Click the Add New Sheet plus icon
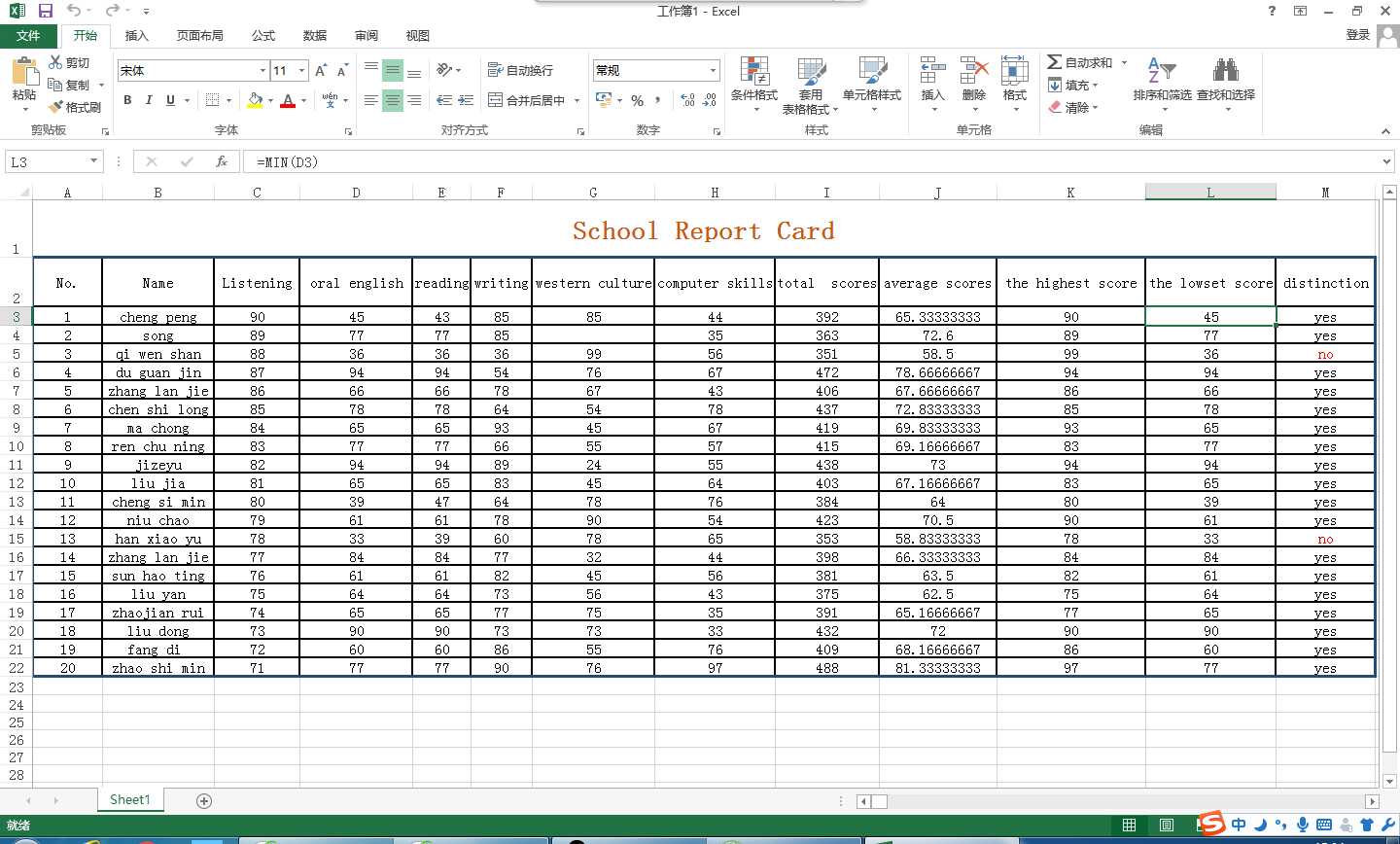This screenshot has width=1400, height=844. pos(204,800)
